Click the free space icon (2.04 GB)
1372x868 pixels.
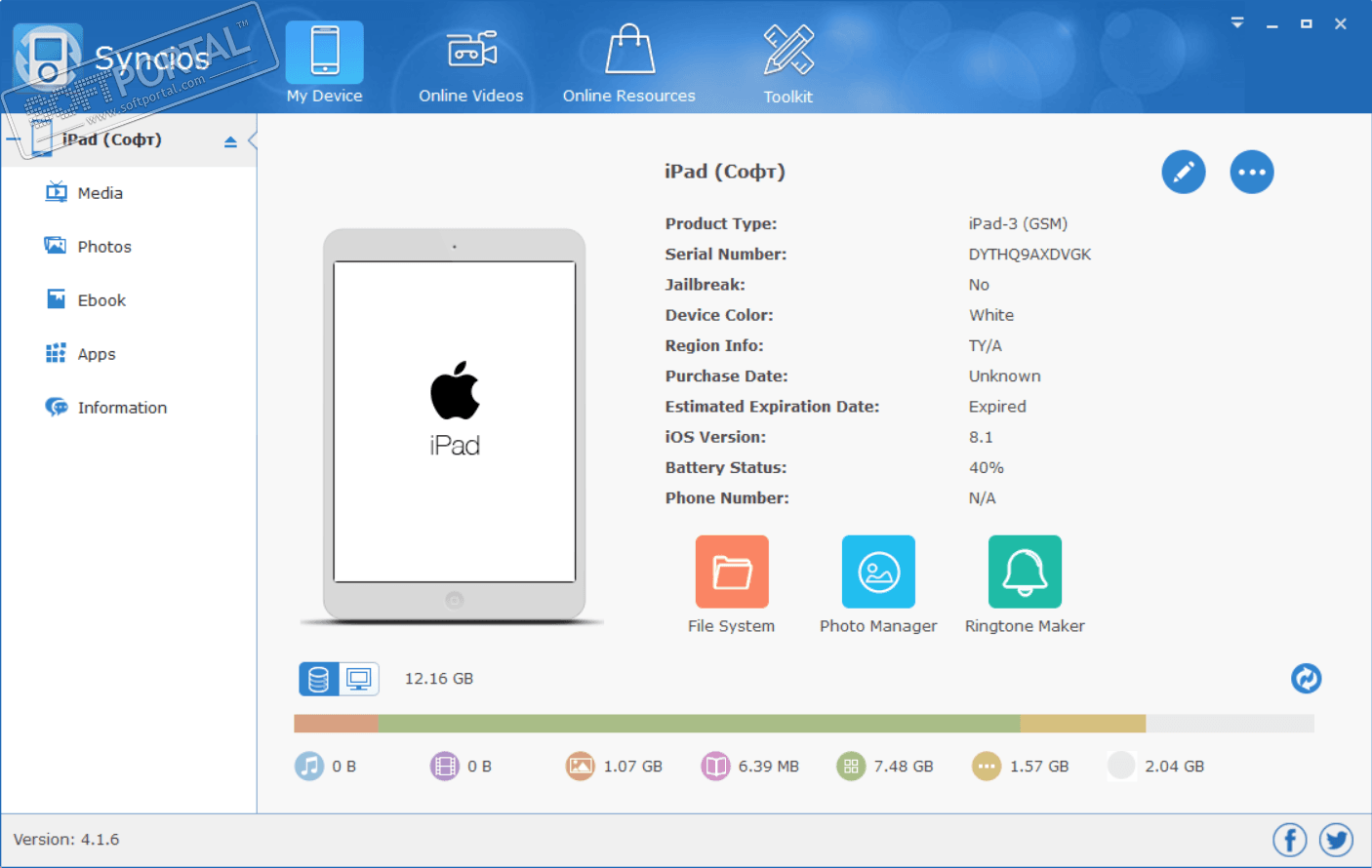(x=1121, y=767)
